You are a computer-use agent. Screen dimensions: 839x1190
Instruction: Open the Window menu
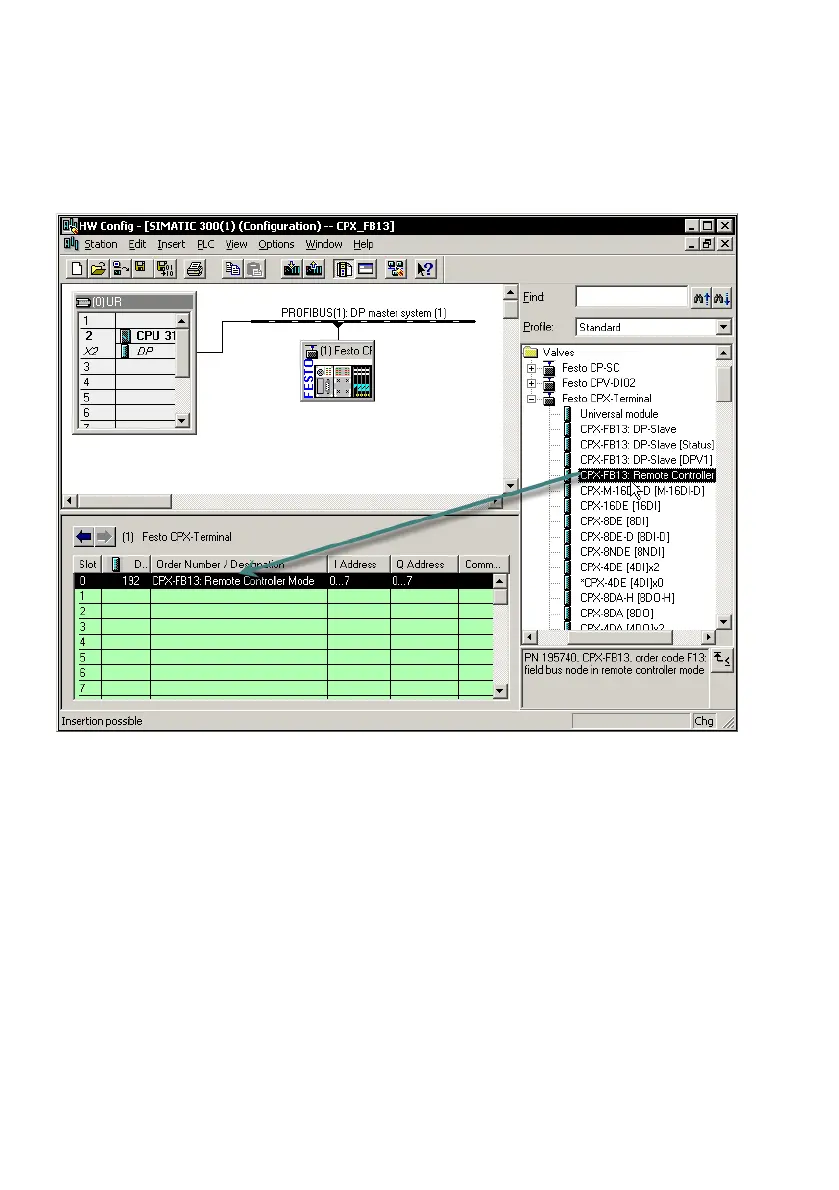(x=324, y=244)
